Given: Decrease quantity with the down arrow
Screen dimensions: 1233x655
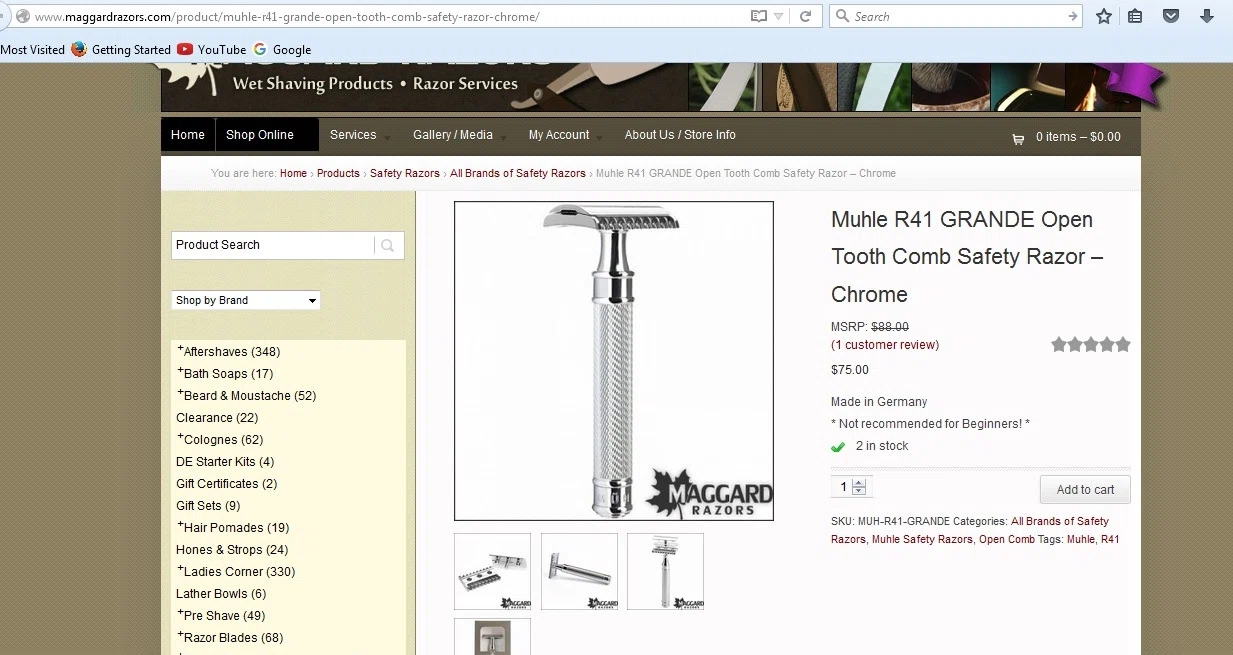Looking at the screenshot, I should tap(859, 492).
